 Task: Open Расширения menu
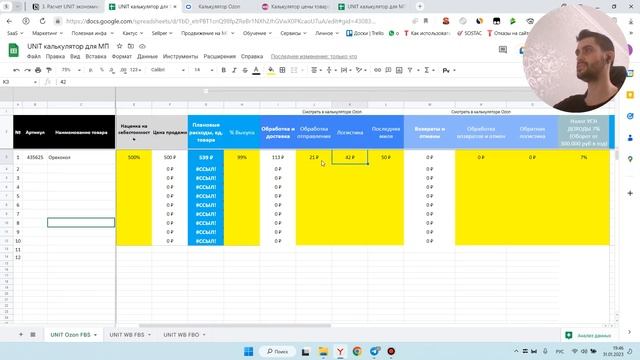click(220, 56)
